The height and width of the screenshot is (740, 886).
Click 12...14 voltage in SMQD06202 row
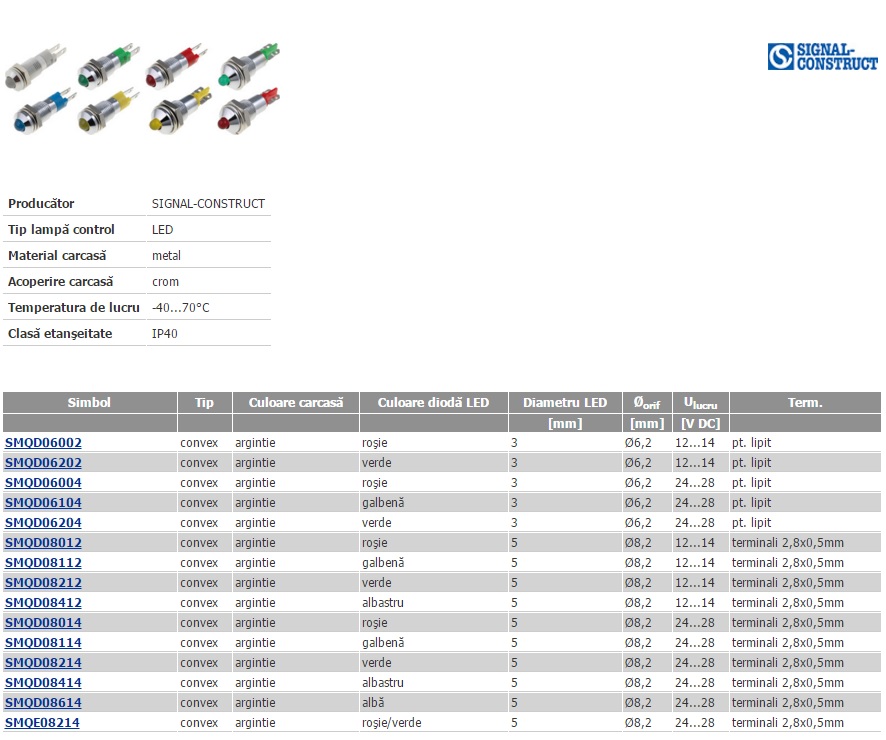tap(695, 463)
